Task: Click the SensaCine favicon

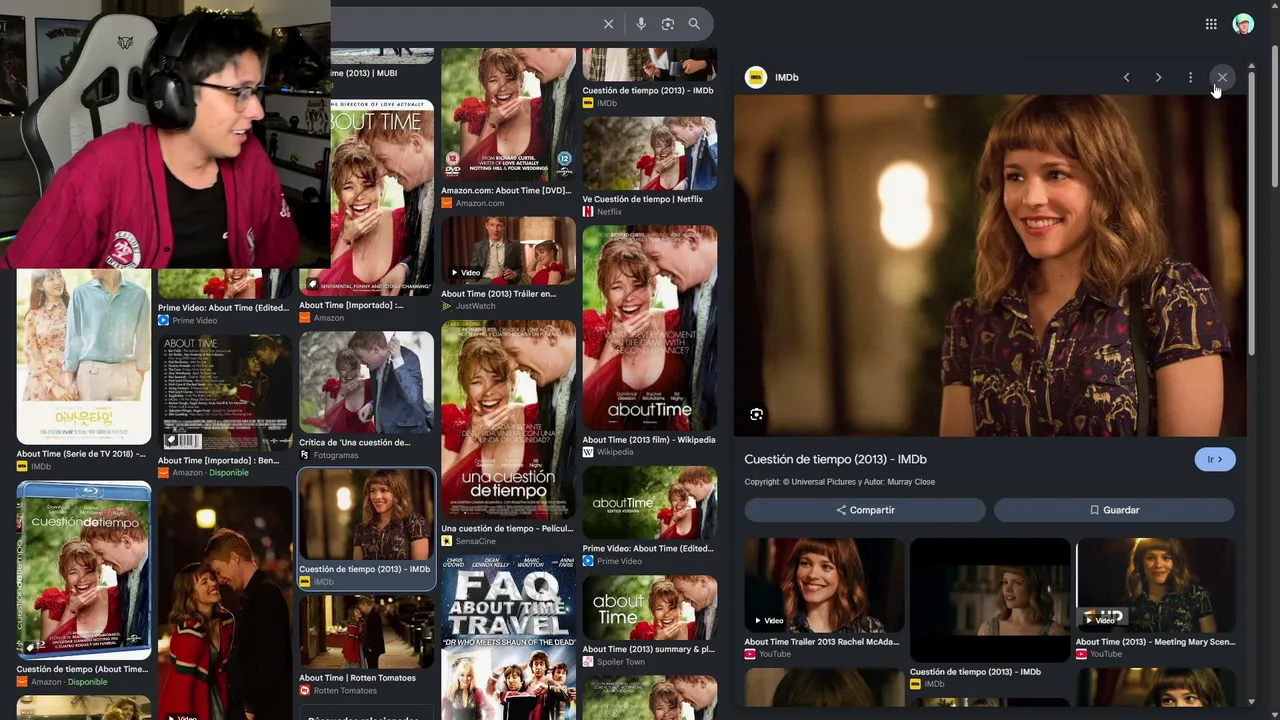Action: tap(447, 541)
